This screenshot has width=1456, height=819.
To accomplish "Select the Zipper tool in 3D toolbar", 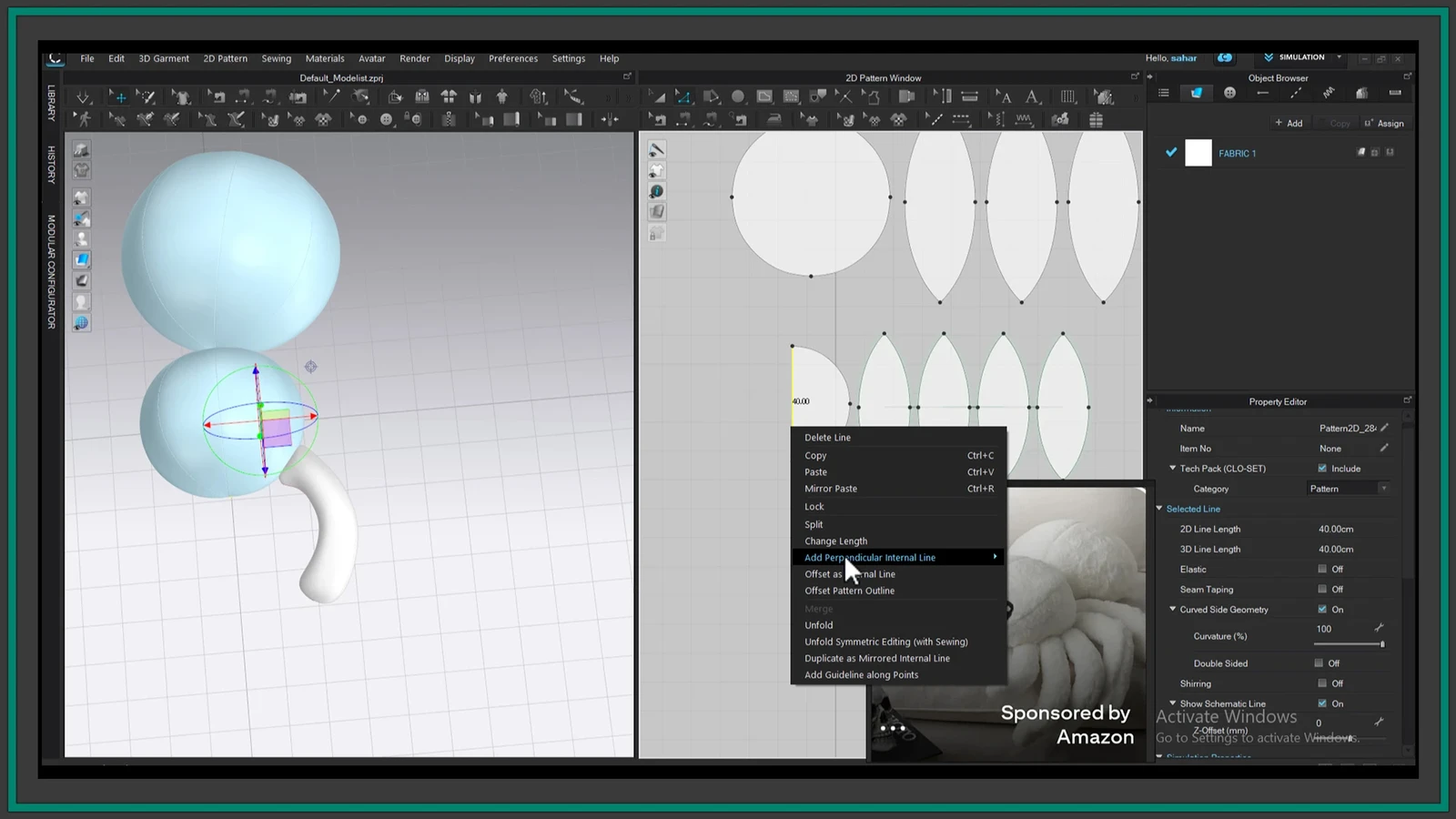I will [x=449, y=119].
